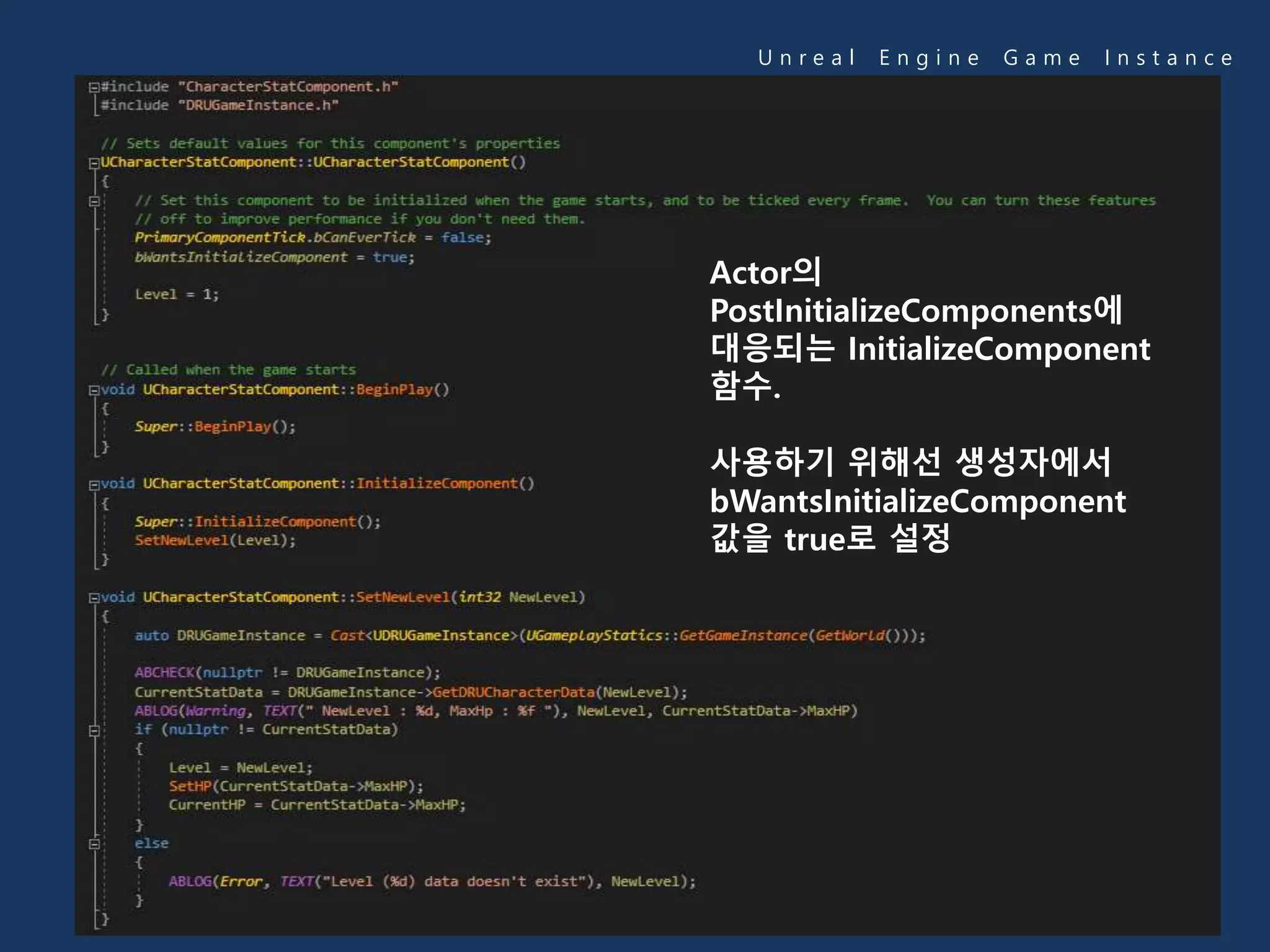
Task: Click '// Called when the game starts' comment
Action: [x=228, y=370]
